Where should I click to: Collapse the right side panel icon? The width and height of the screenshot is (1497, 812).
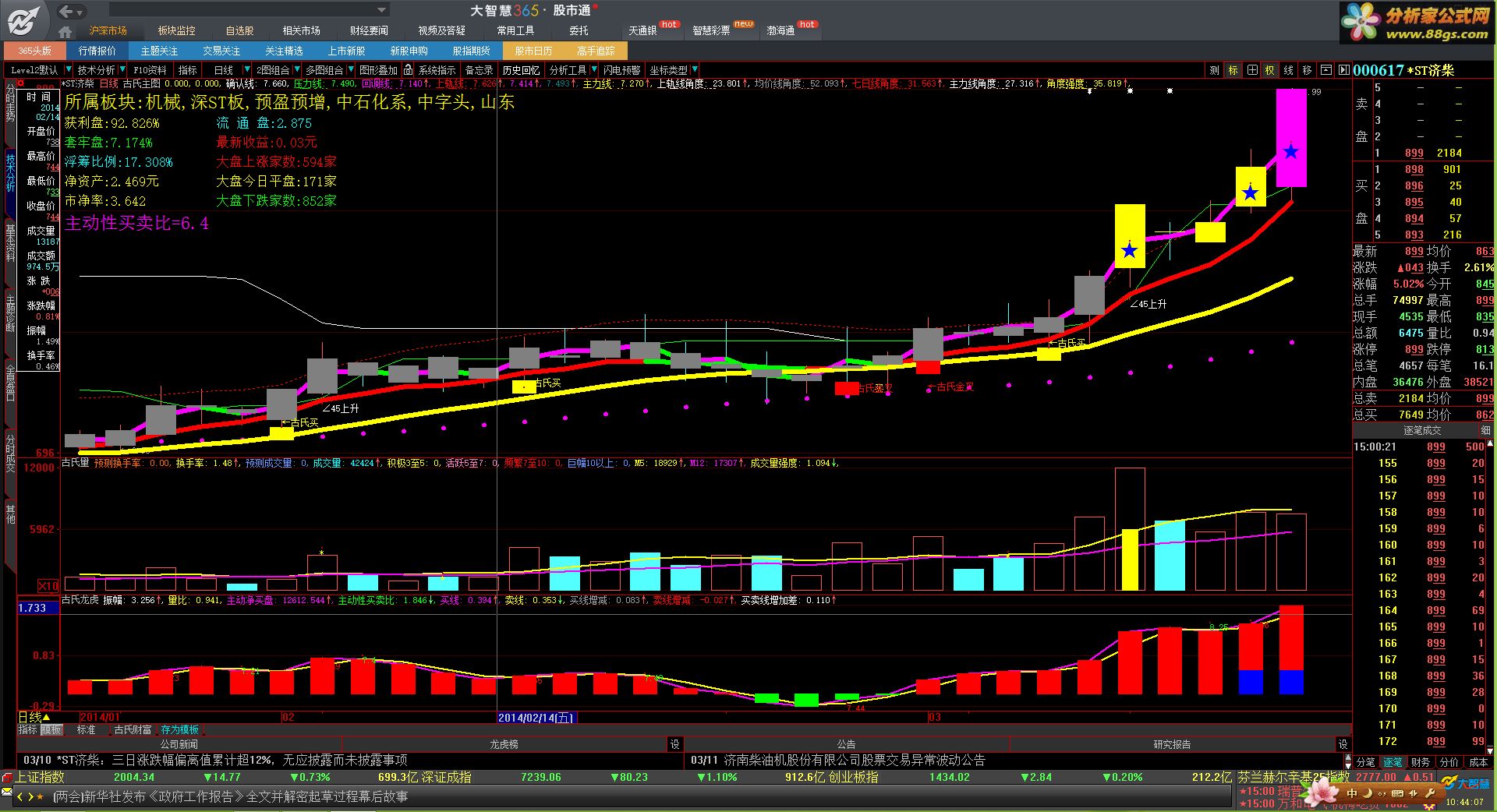click(1343, 70)
